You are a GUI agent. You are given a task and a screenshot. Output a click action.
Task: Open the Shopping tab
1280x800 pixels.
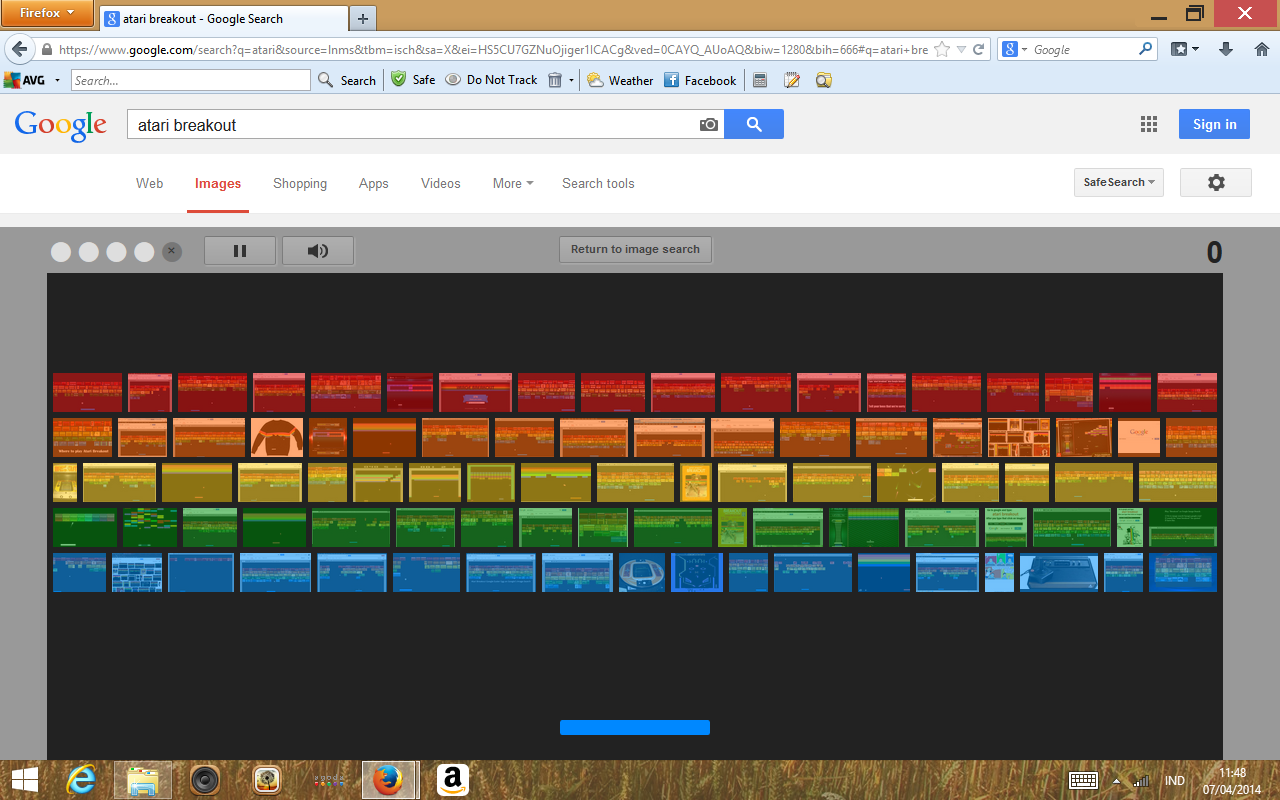300,184
